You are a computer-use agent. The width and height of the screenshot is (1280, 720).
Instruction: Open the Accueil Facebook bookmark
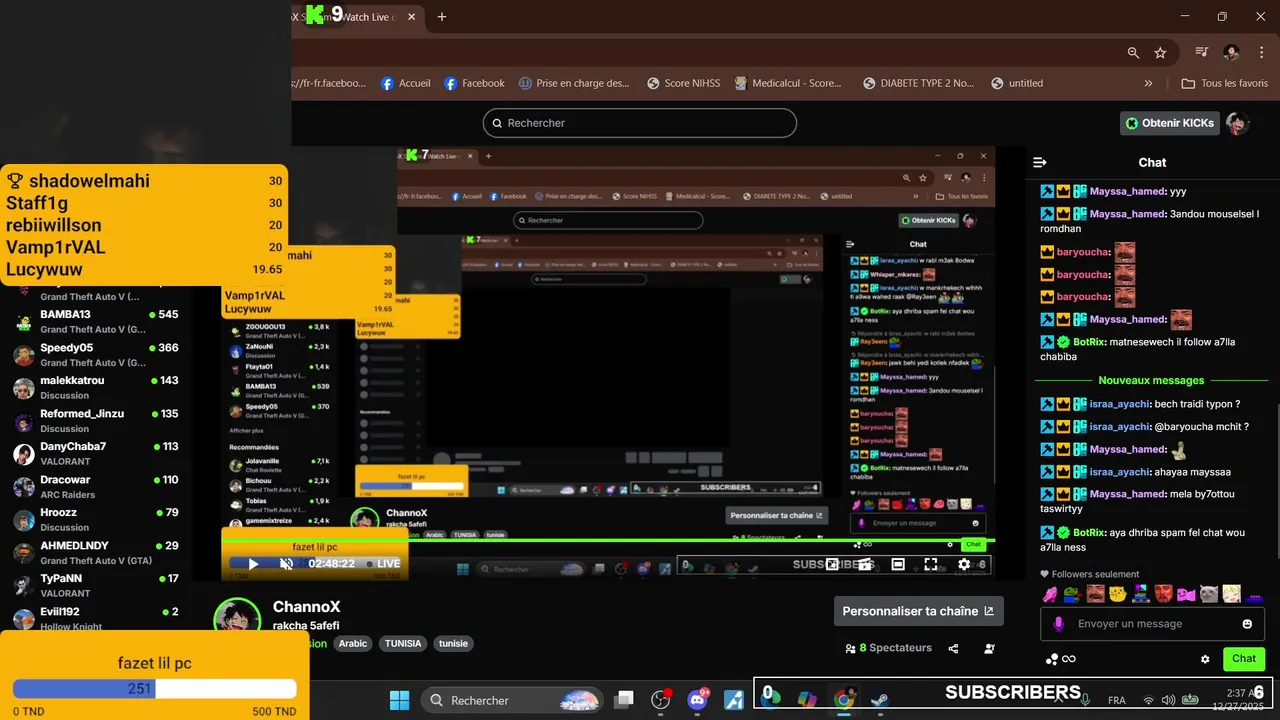click(406, 83)
